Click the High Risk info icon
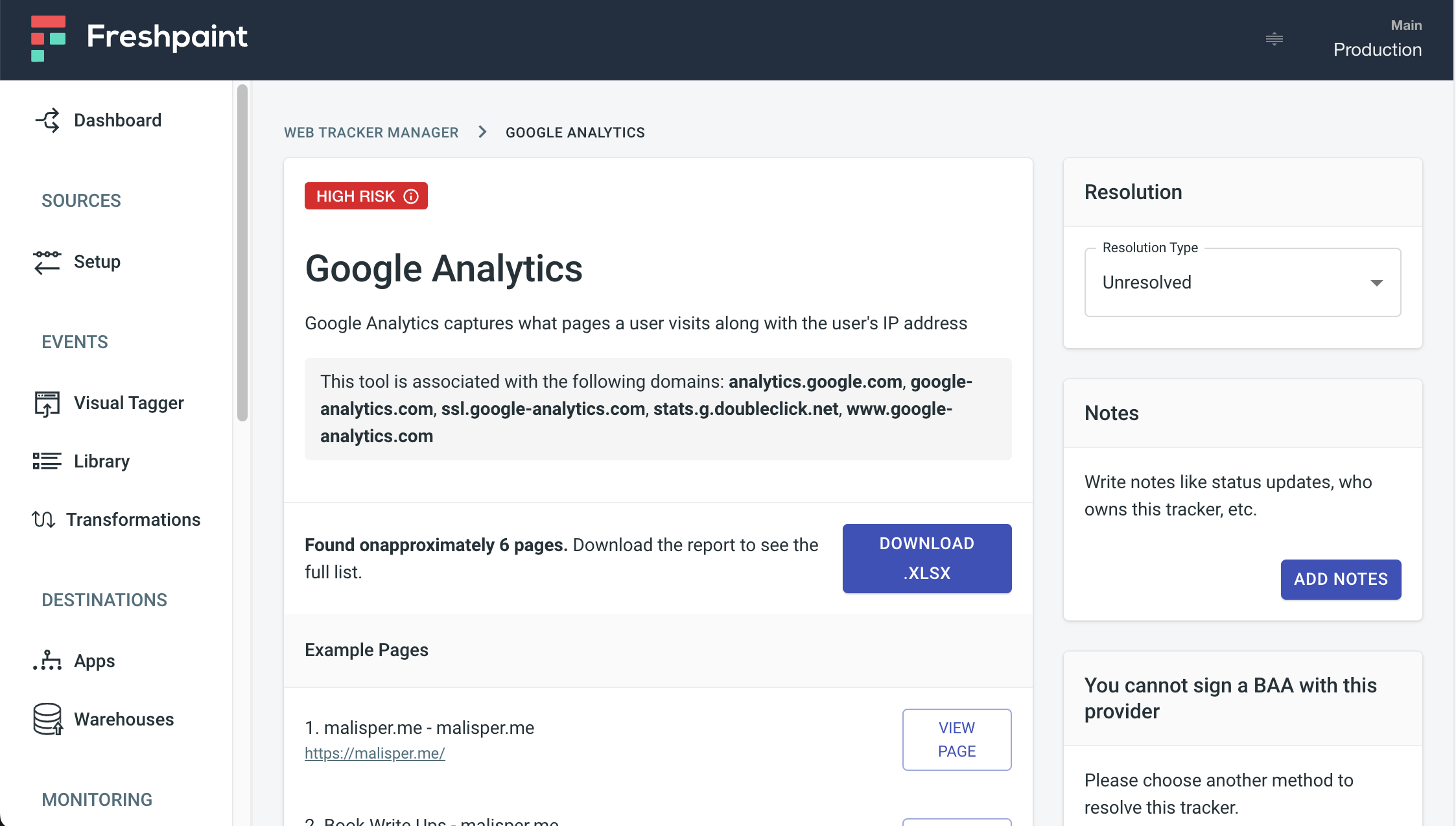Image resolution: width=1456 pixels, height=826 pixels. click(411, 196)
